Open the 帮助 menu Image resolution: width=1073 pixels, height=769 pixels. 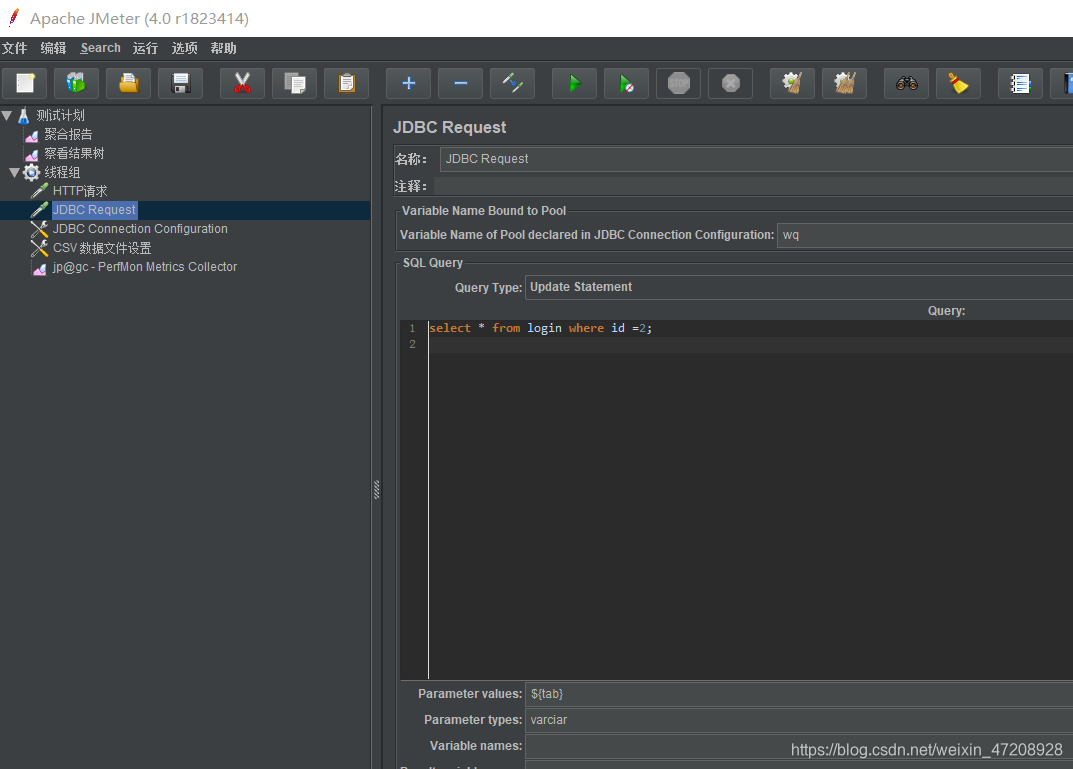tap(224, 48)
